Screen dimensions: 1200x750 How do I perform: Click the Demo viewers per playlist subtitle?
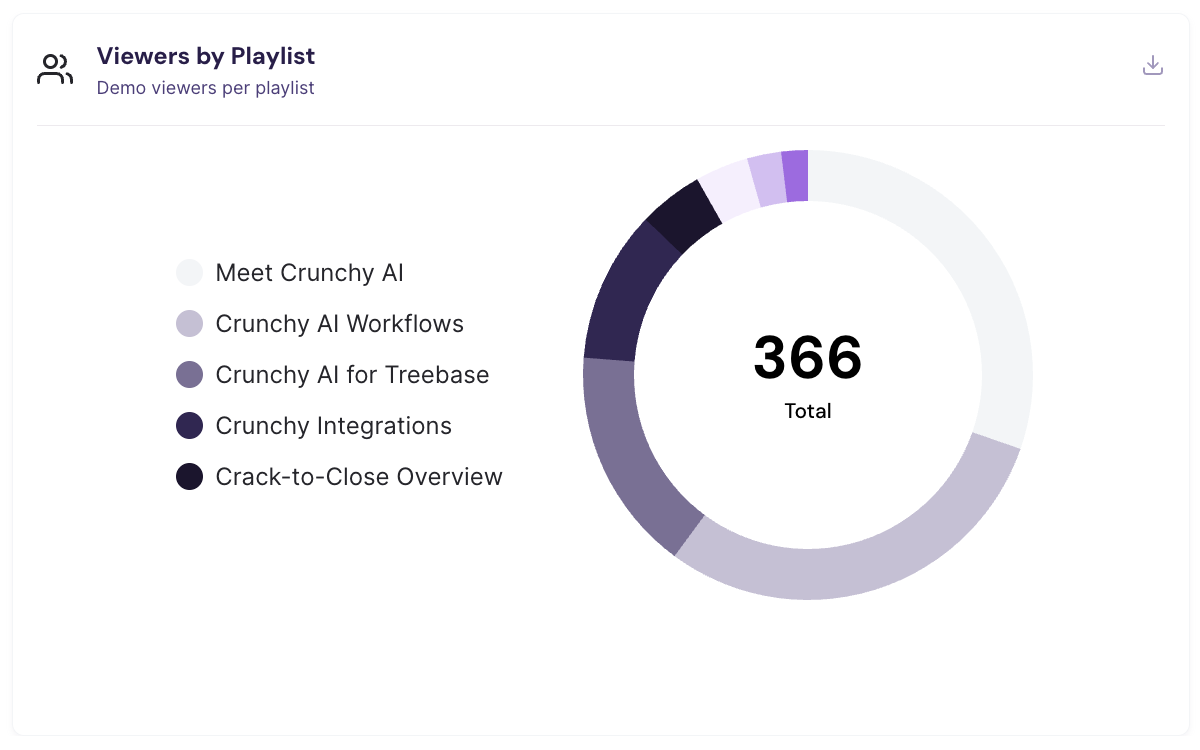tap(206, 88)
